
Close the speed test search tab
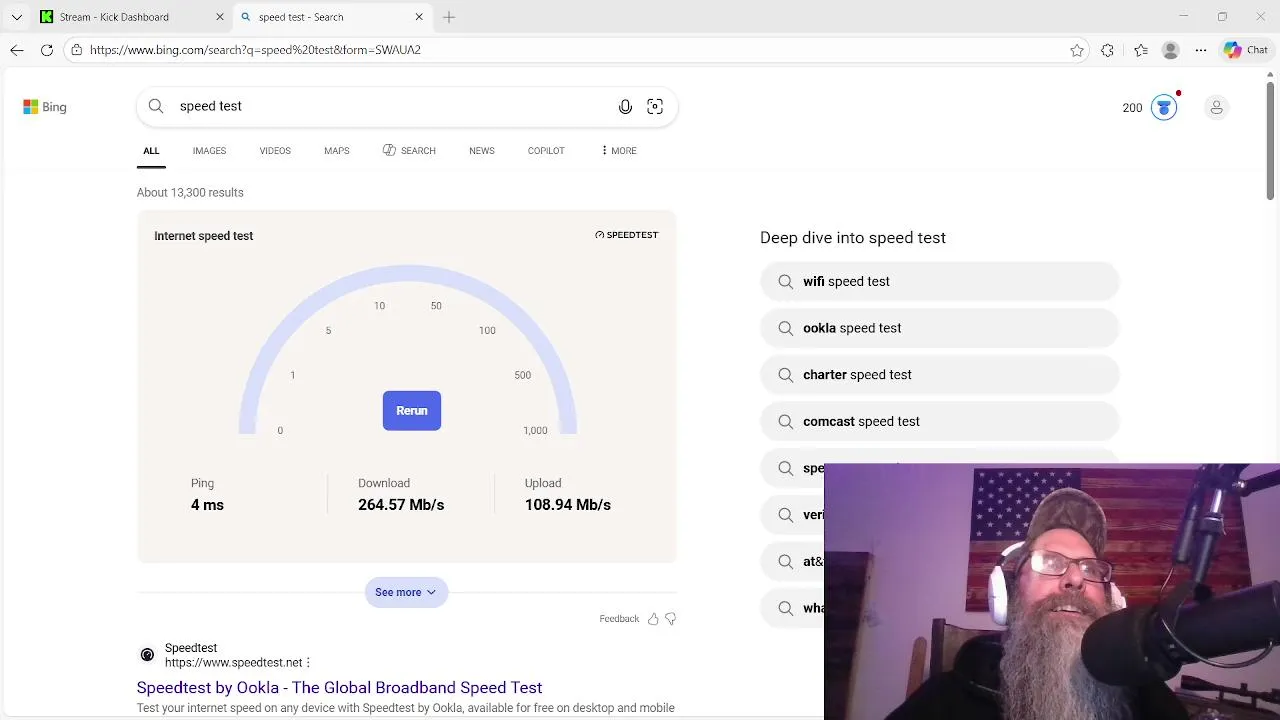coord(419,17)
